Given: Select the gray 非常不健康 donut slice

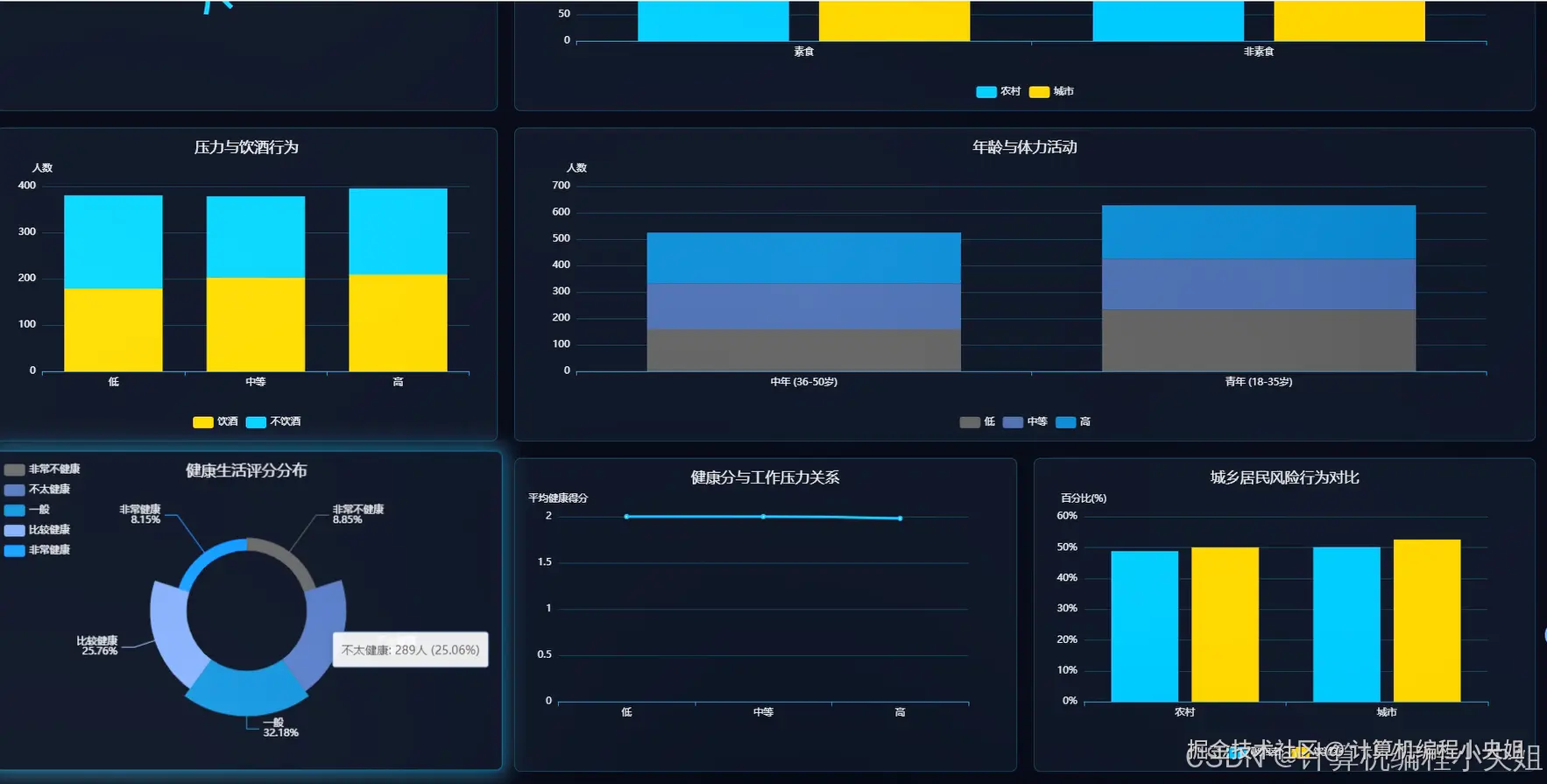Looking at the screenshot, I should pyautogui.click(x=287, y=557).
